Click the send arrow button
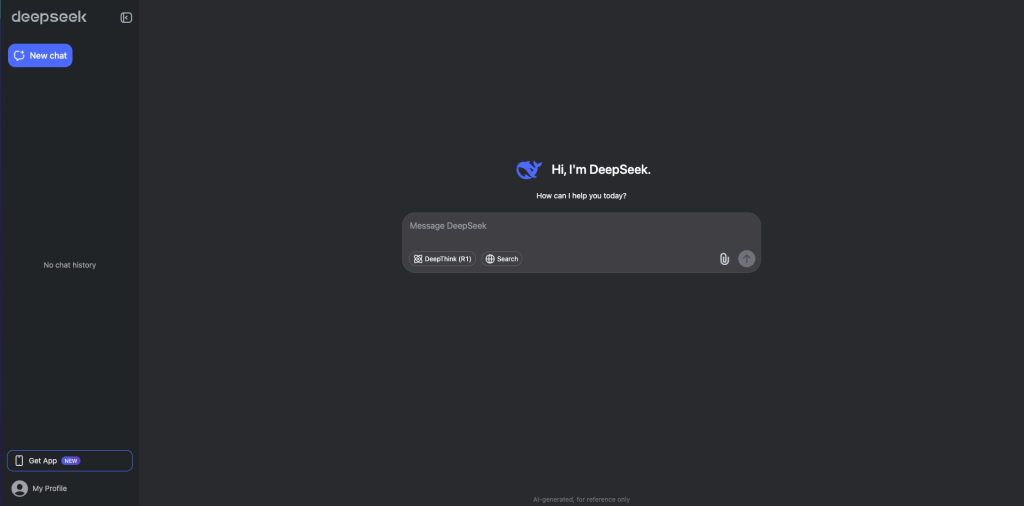This screenshot has width=1024, height=506. click(x=746, y=259)
